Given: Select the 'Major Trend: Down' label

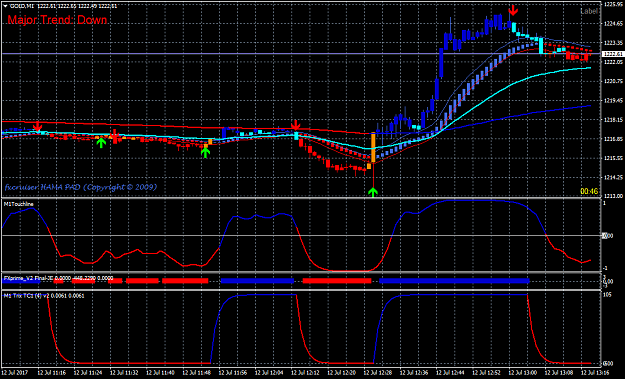Looking at the screenshot, I should [57, 20].
